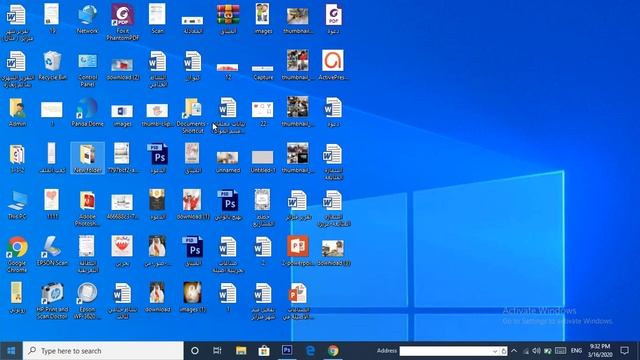Select the Scan file on the desktop
The width and height of the screenshot is (640, 360).
pos(157,19)
